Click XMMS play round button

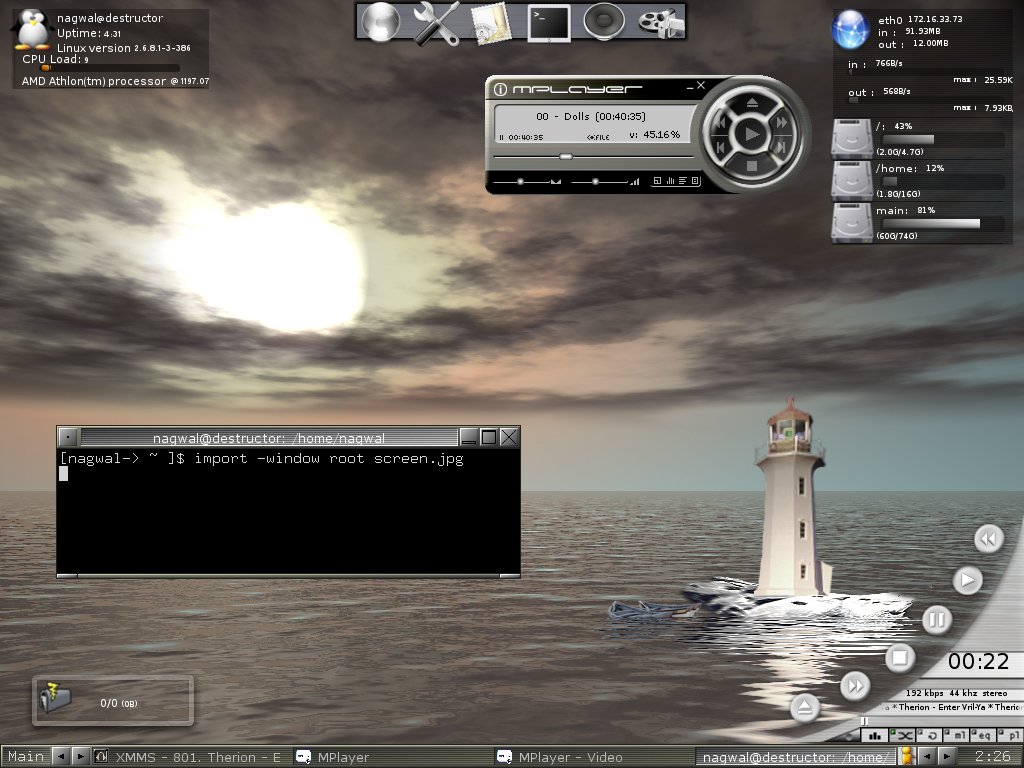[x=967, y=580]
